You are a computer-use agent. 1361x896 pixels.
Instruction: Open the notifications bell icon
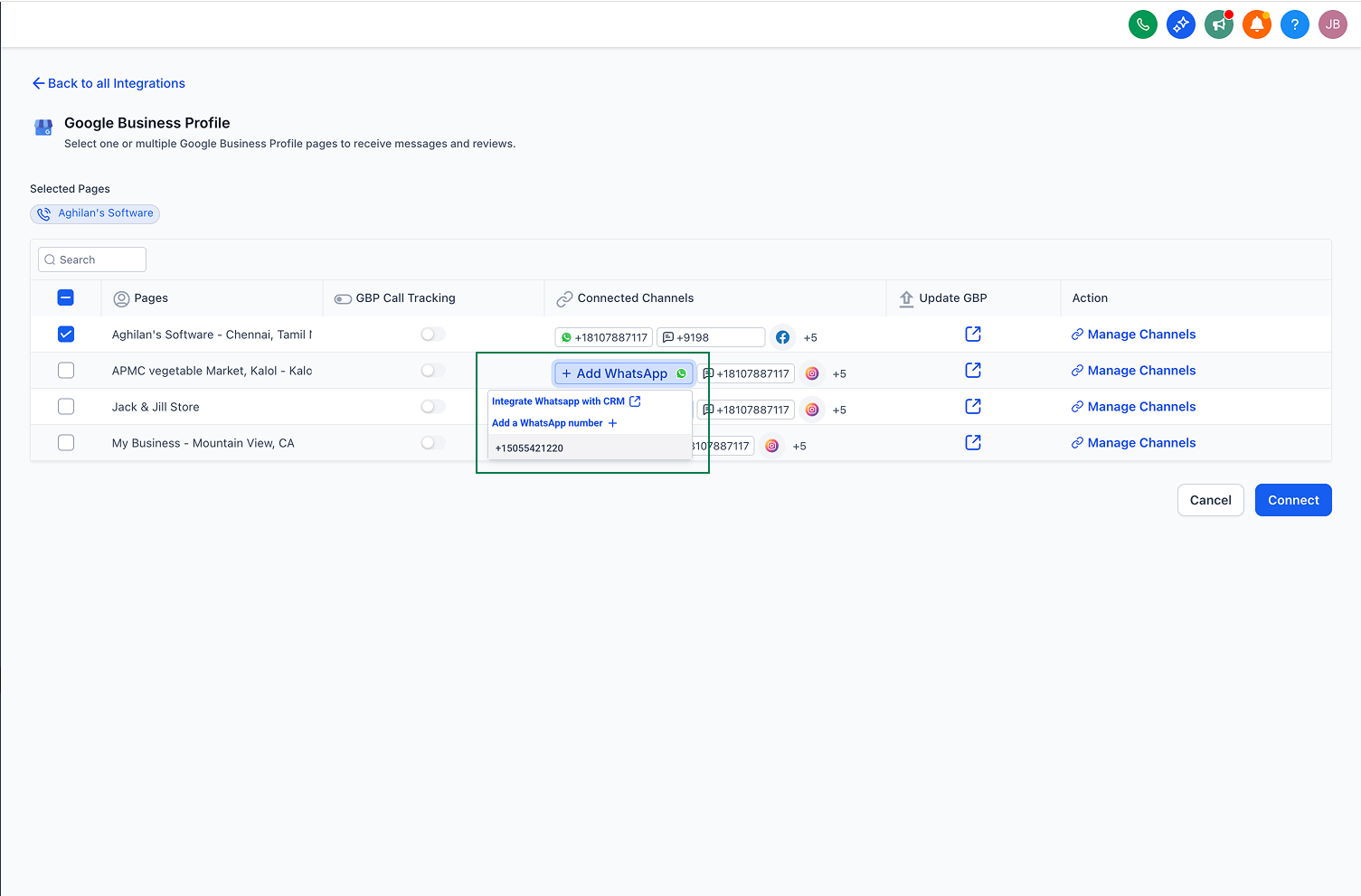point(1256,24)
